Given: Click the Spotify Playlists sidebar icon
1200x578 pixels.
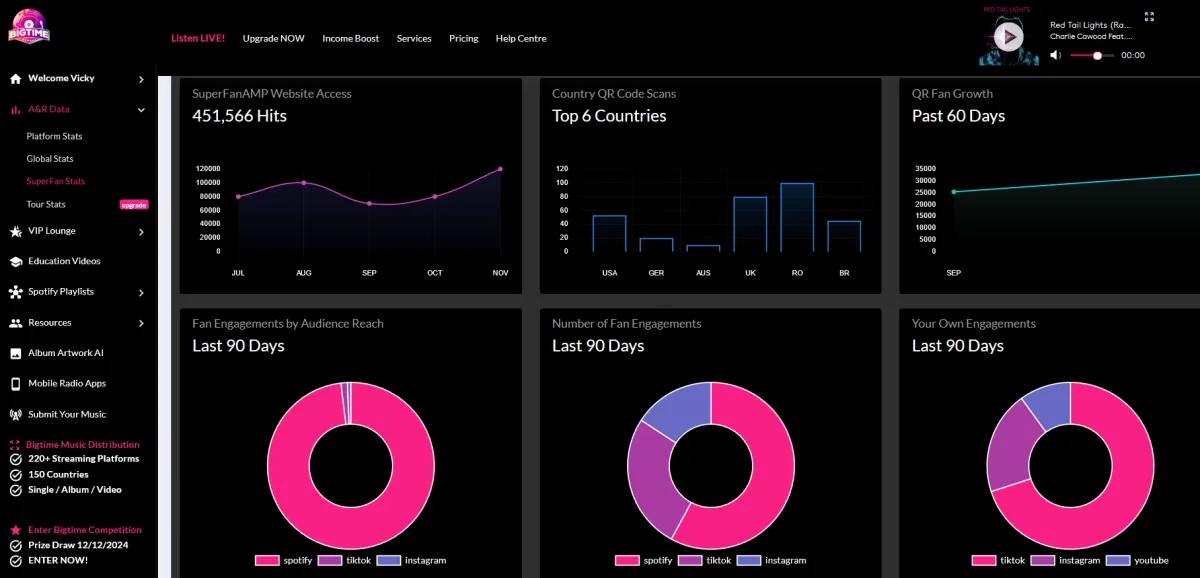Looking at the screenshot, I should pyautogui.click(x=16, y=292).
